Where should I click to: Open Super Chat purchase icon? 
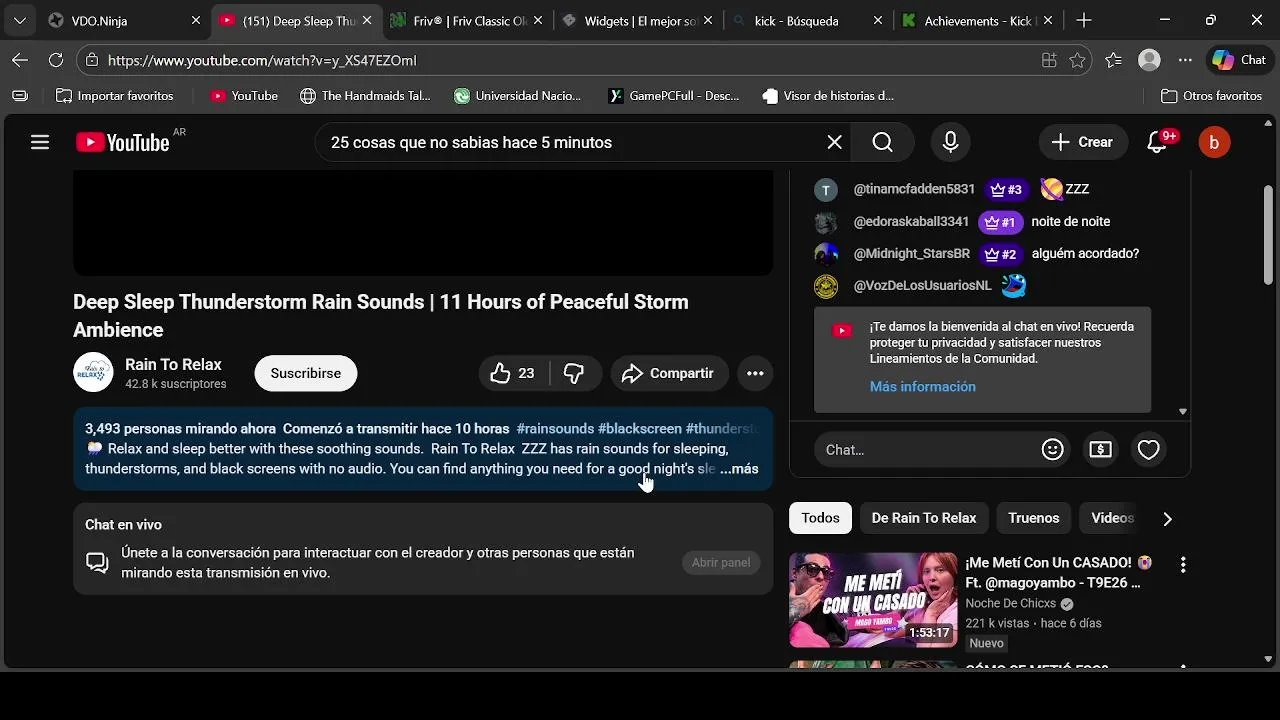tap(1100, 450)
